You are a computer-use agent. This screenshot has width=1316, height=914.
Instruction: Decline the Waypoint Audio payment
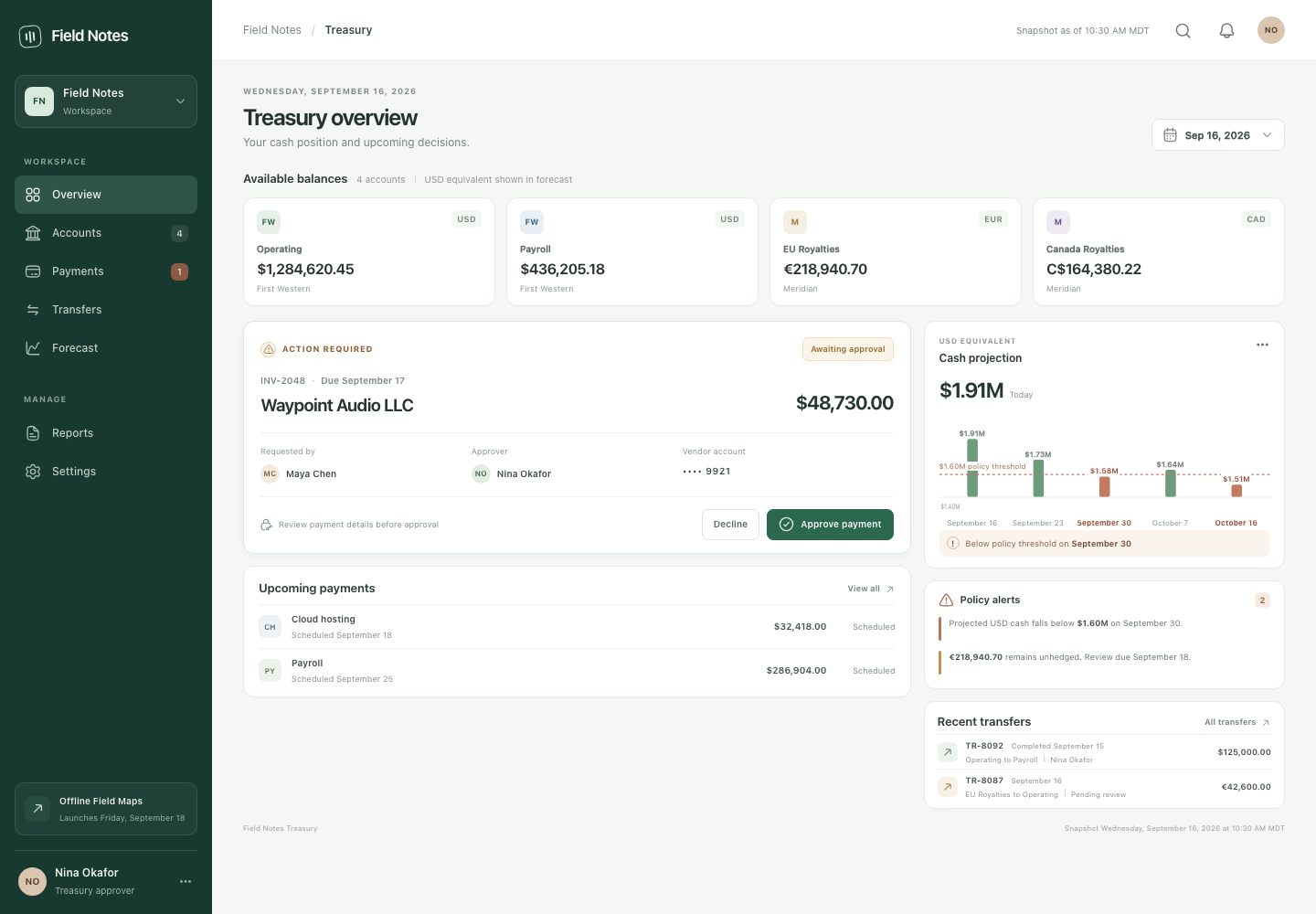coord(730,525)
